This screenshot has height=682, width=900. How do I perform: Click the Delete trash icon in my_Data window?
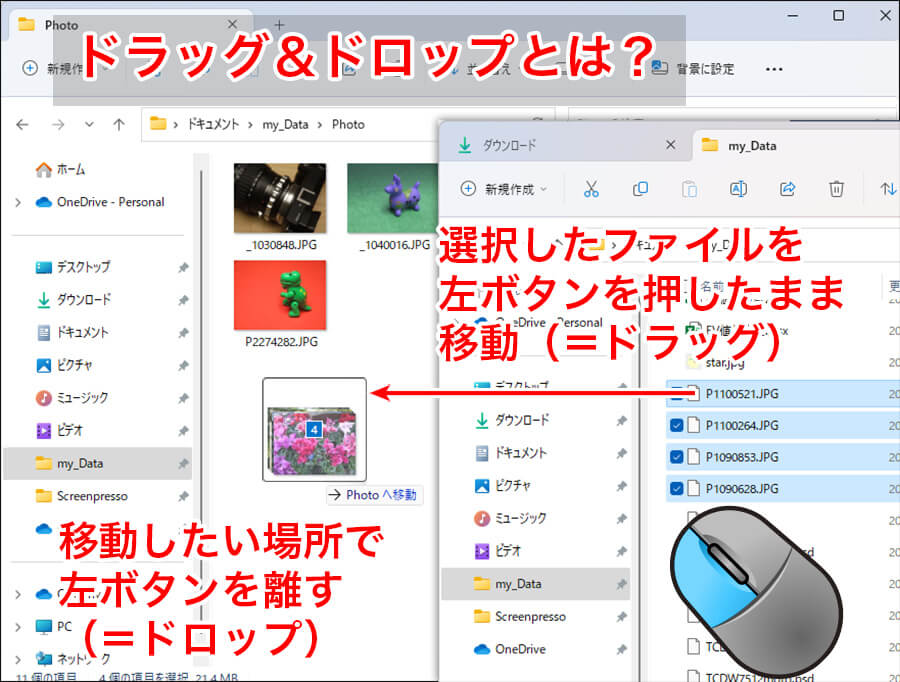click(836, 189)
